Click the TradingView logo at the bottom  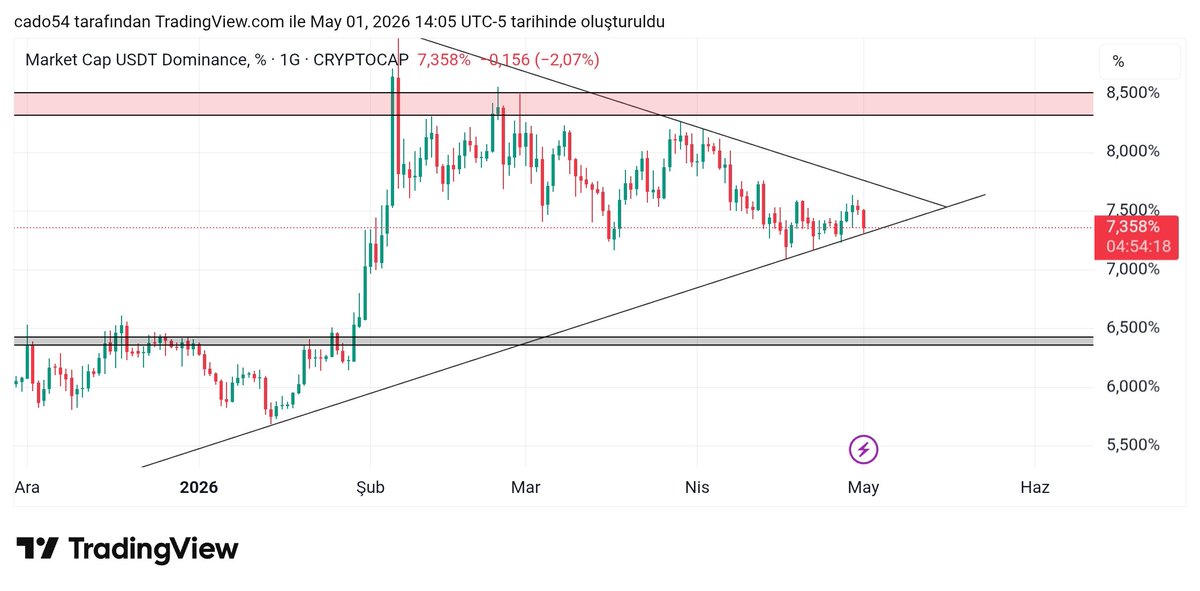coord(127,549)
